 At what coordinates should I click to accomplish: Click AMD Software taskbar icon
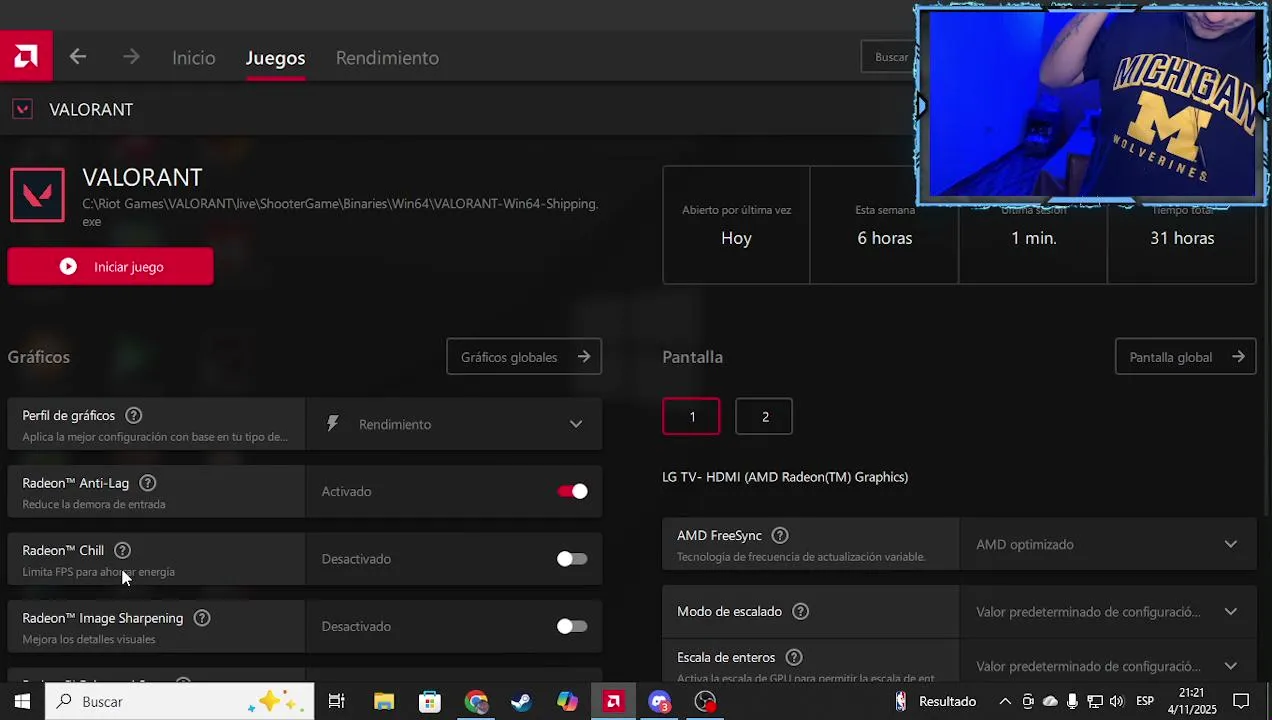pos(613,701)
